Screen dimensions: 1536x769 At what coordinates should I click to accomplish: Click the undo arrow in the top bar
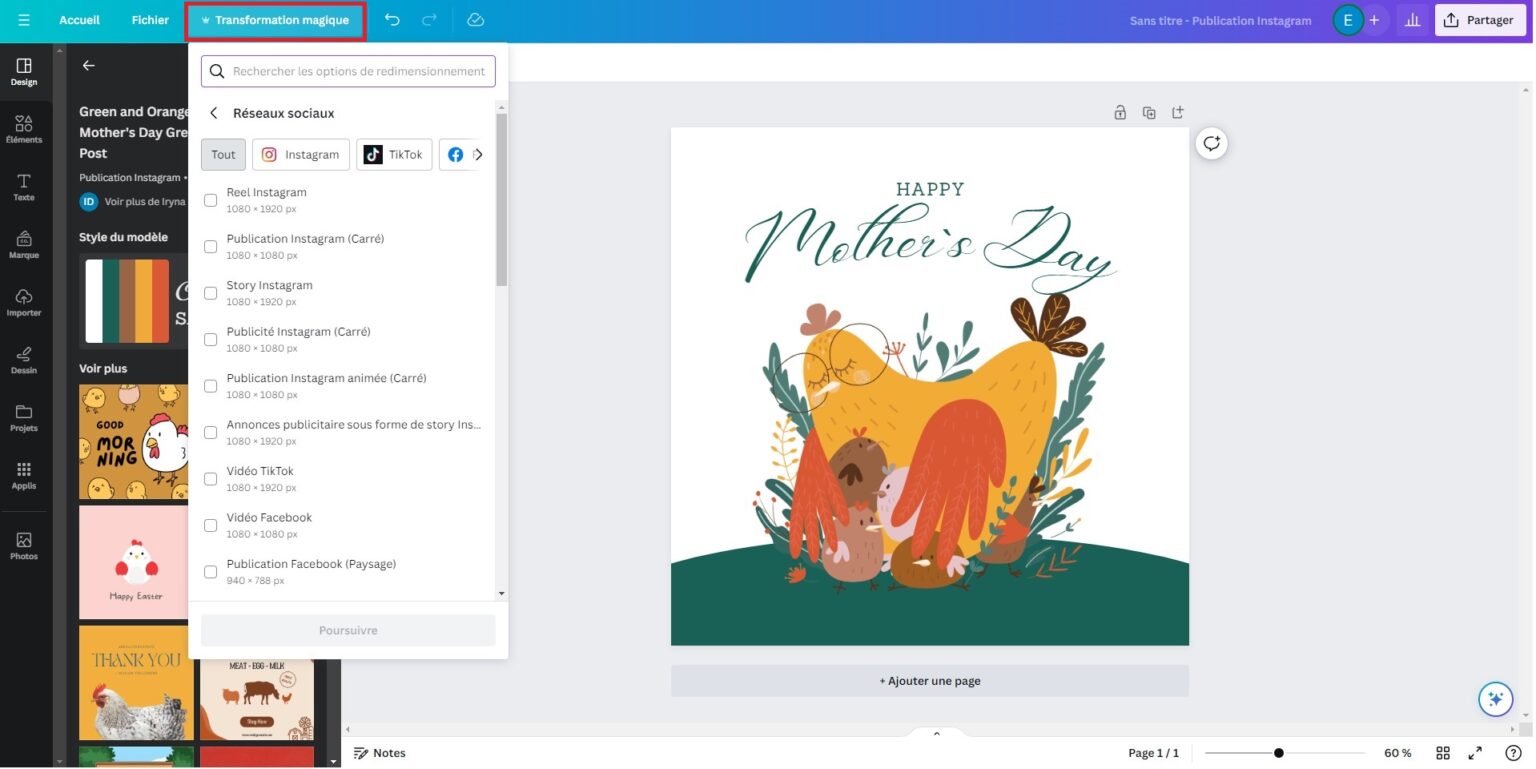391,19
